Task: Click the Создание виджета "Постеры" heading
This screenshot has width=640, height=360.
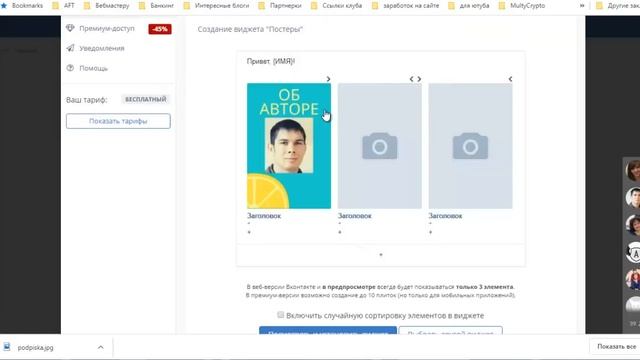Action: [250, 29]
